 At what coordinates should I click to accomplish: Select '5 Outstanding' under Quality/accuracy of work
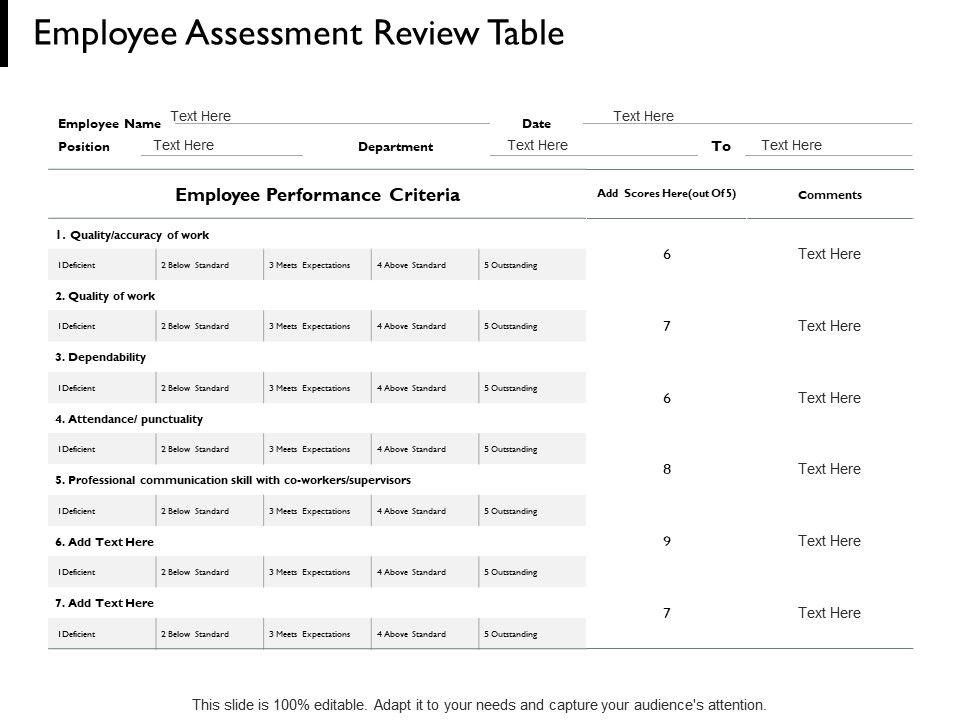[511, 265]
